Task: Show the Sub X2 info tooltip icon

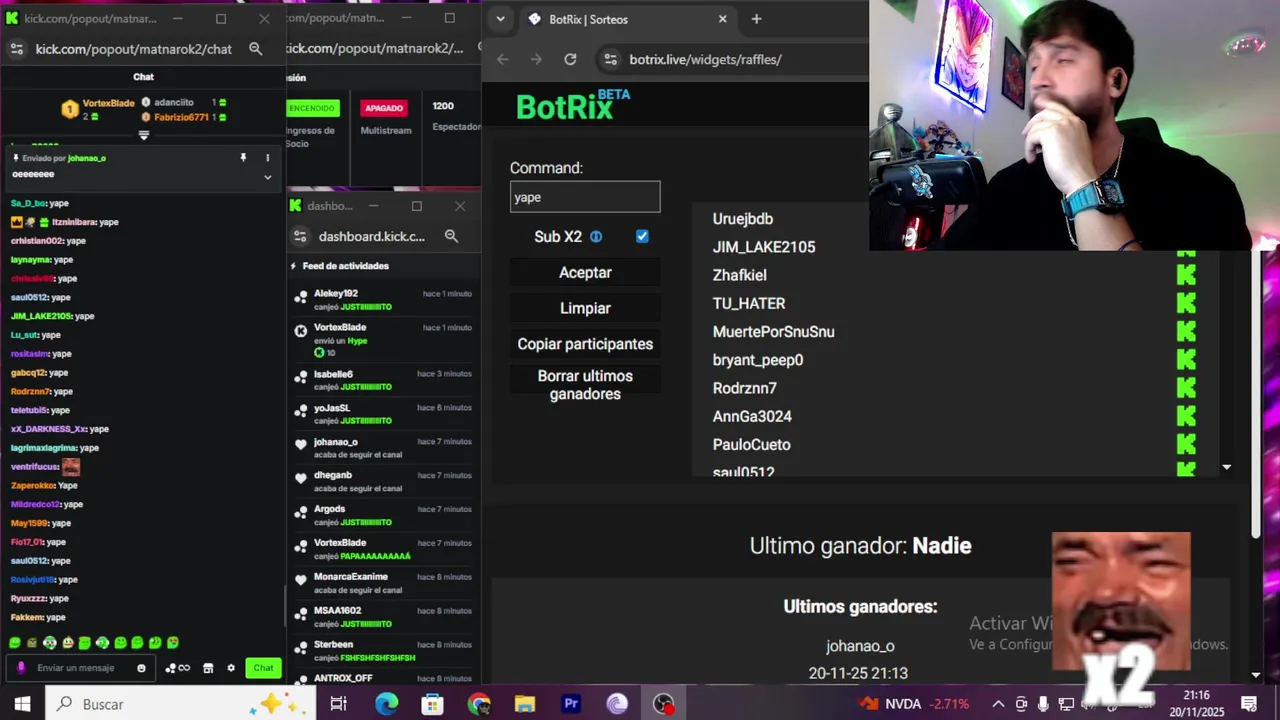Action: 596,237
